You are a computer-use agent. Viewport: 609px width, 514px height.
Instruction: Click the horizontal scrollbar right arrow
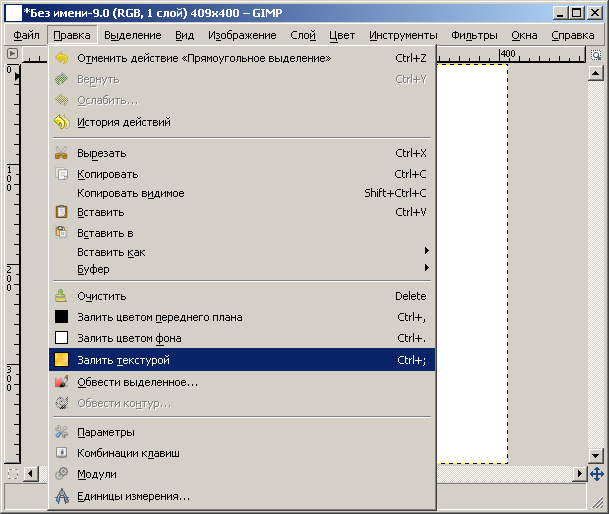click(580, 474)
